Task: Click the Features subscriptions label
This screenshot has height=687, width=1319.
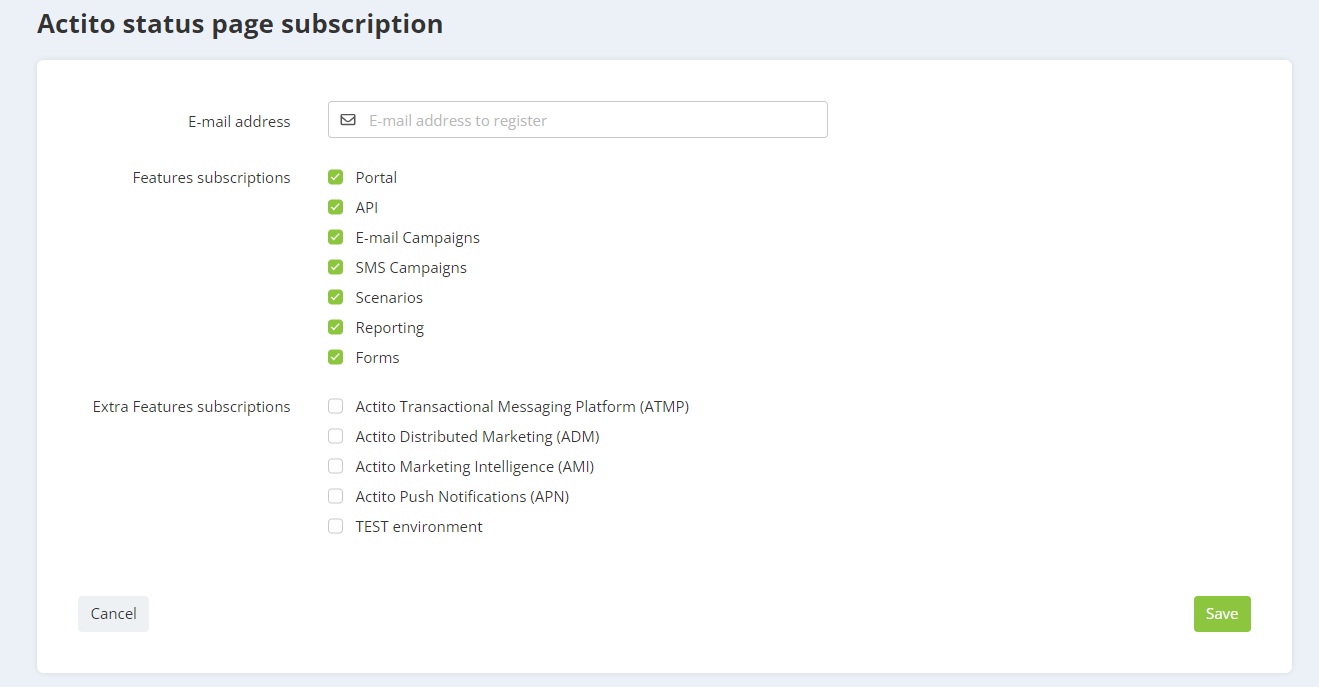Action: [212, 178]
